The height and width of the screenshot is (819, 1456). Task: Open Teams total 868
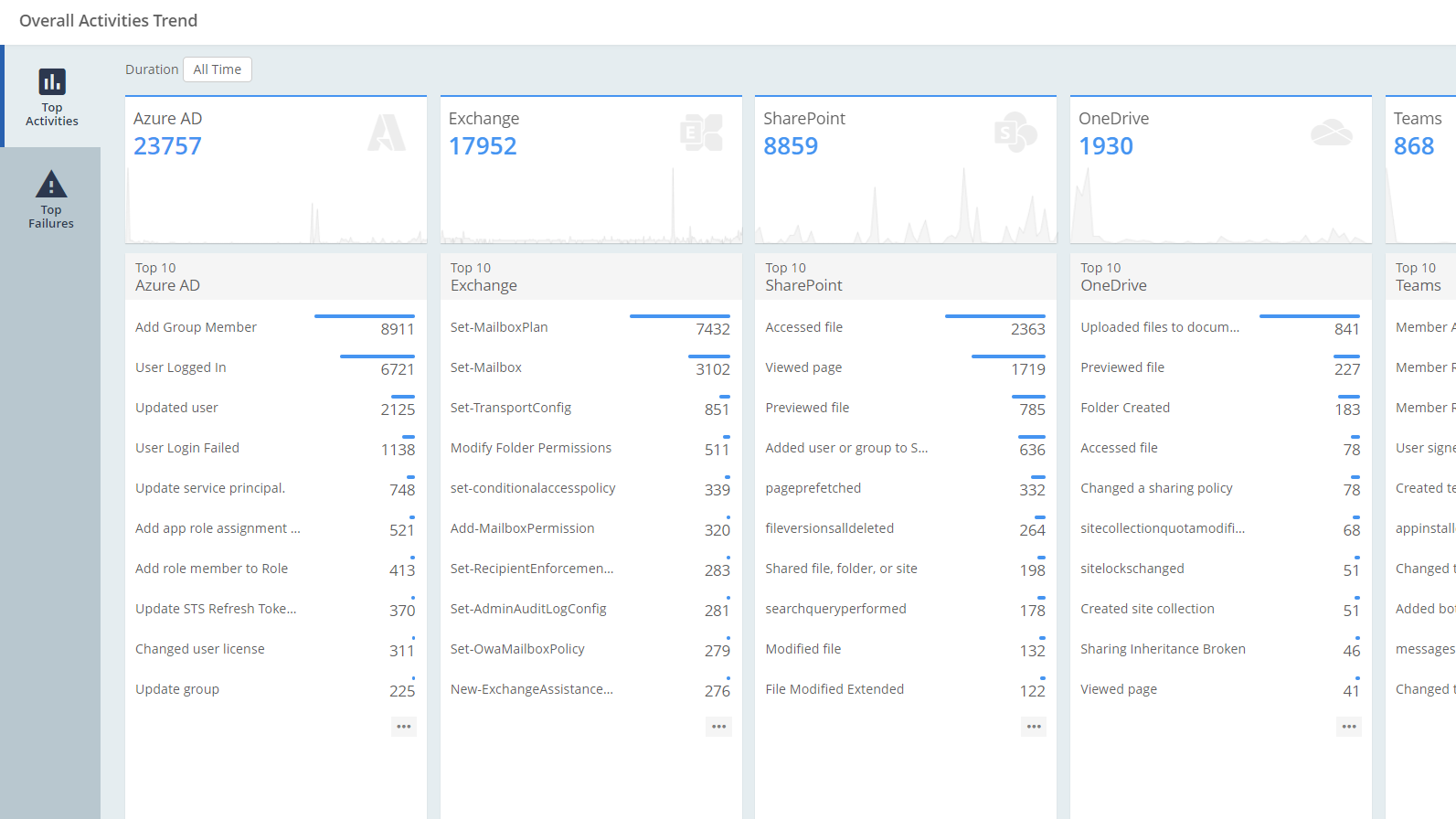[1414, 146]
